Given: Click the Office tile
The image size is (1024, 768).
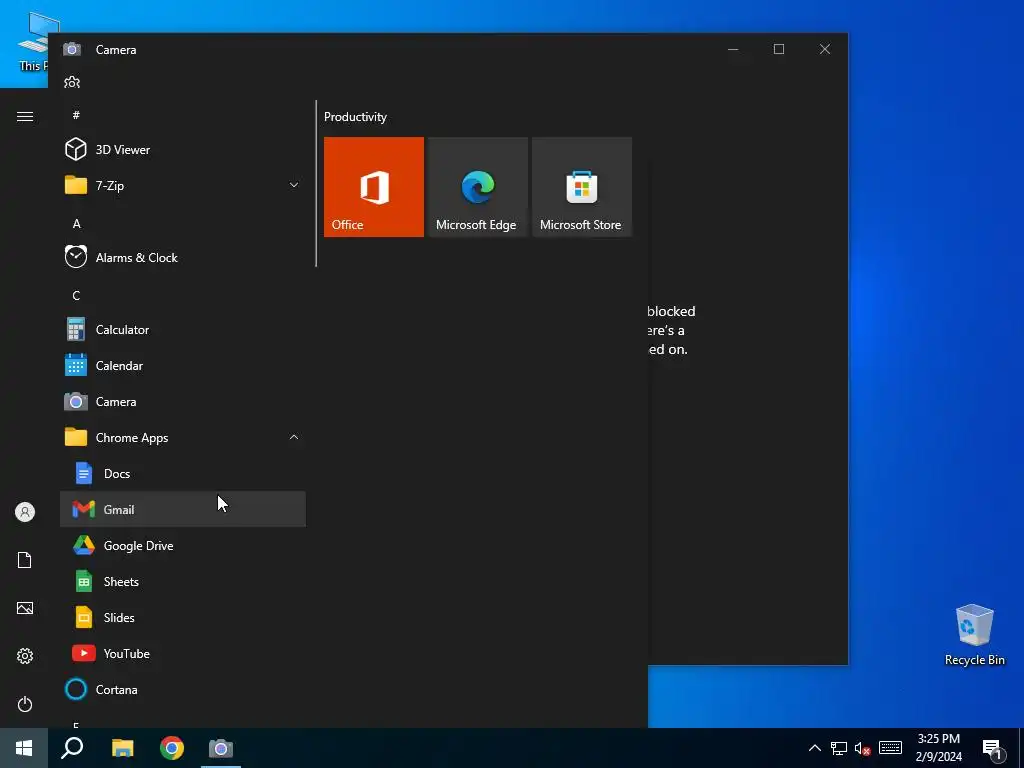Looking at the screenshot, I should (x=374, y=187).
